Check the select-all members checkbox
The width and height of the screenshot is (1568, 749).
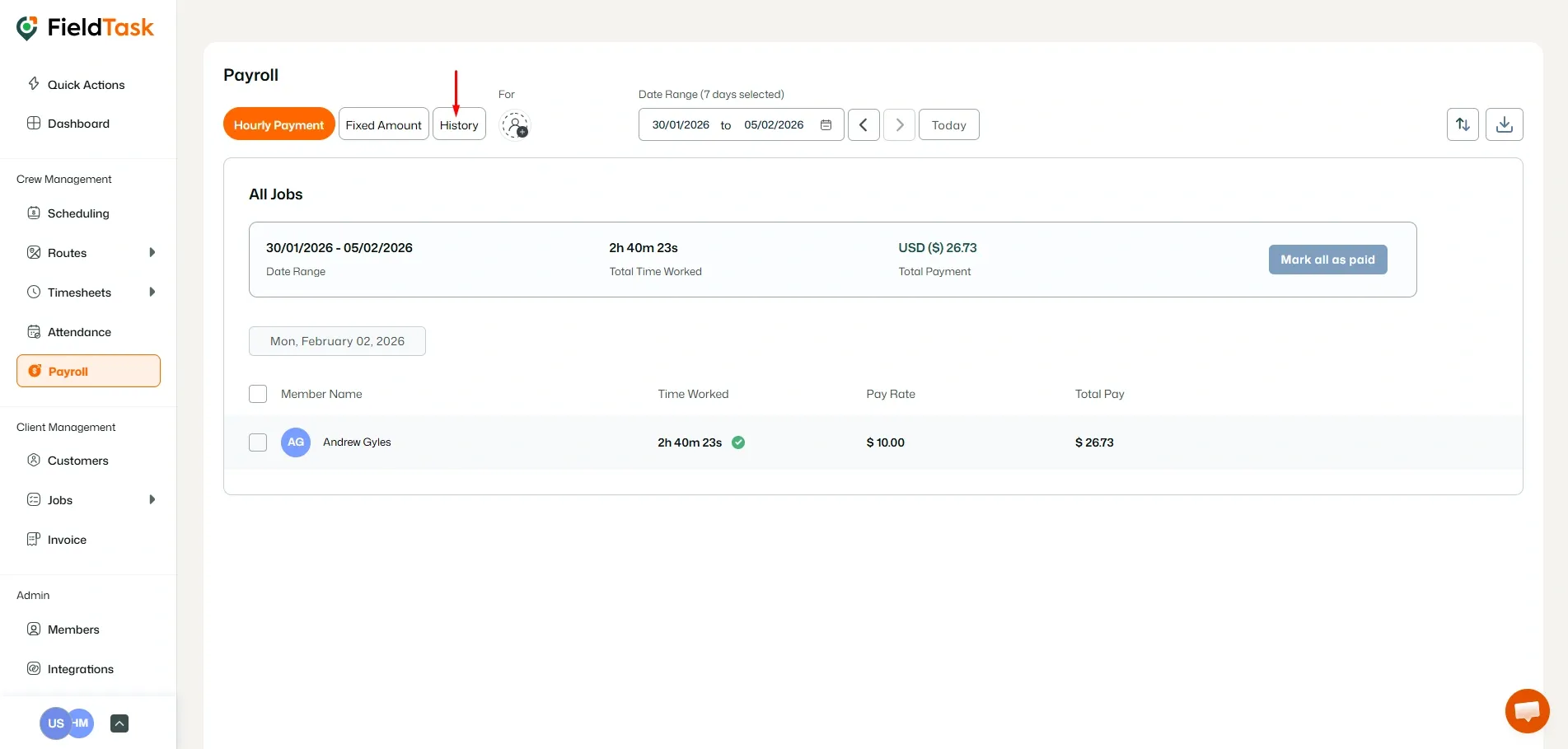click(x=257, y=394)
